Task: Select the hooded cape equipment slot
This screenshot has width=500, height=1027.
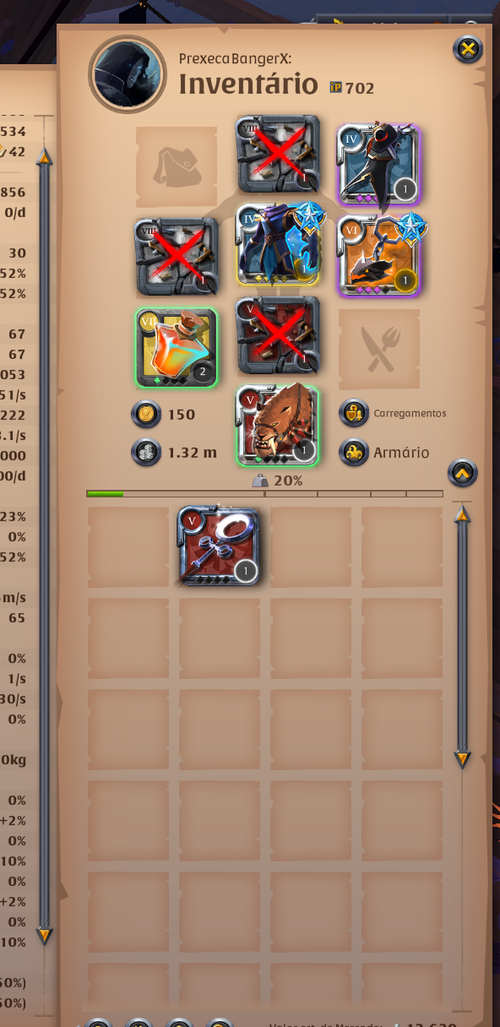Action: 379,165
